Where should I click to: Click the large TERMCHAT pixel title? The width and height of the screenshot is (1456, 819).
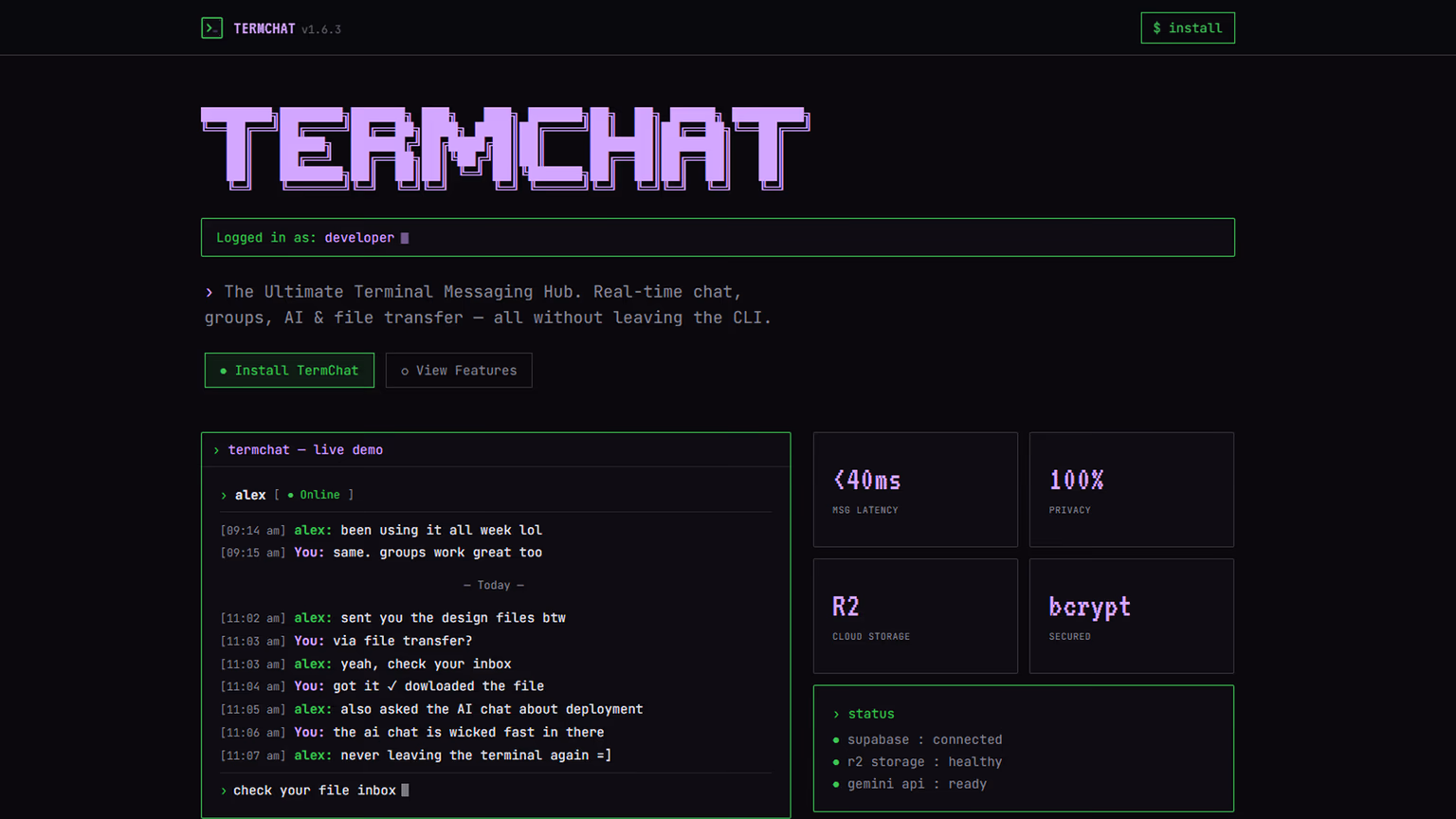pyautogui.click(x=505, y=148)
